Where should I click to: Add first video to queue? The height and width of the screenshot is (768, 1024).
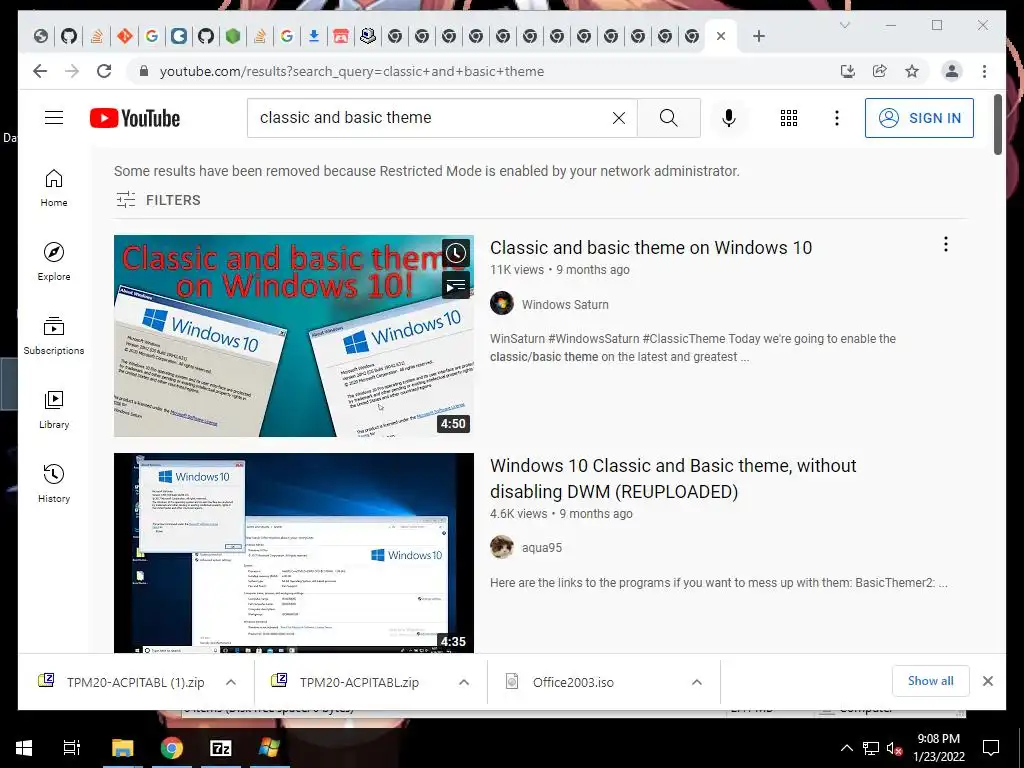pyautogui.click(x=456, y=285)
